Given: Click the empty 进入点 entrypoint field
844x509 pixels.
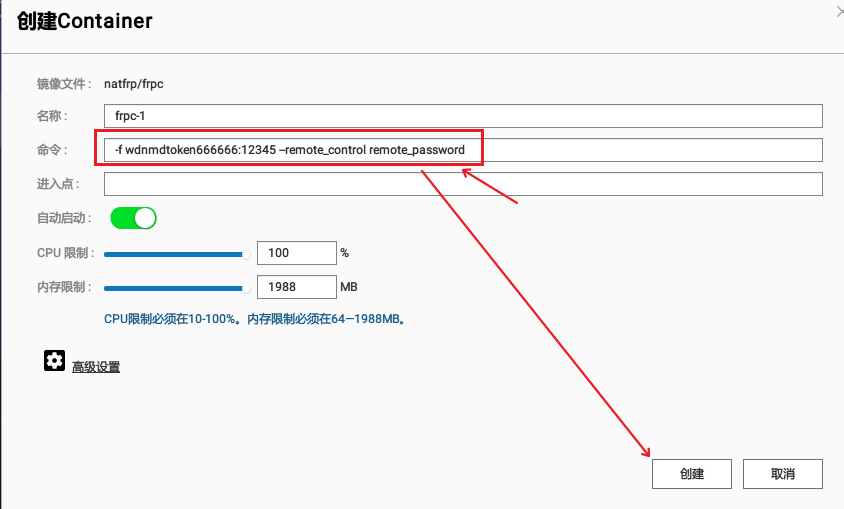Looking at the screenshot, I should point(462,184).
